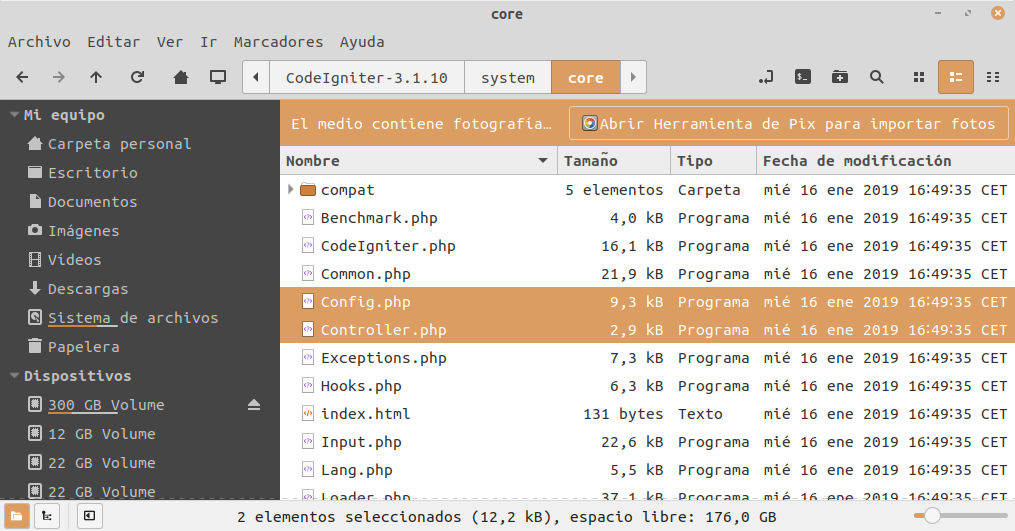Click the core path bar button
The width and height of the screenshot is (1015, 531).
[586, 78]
